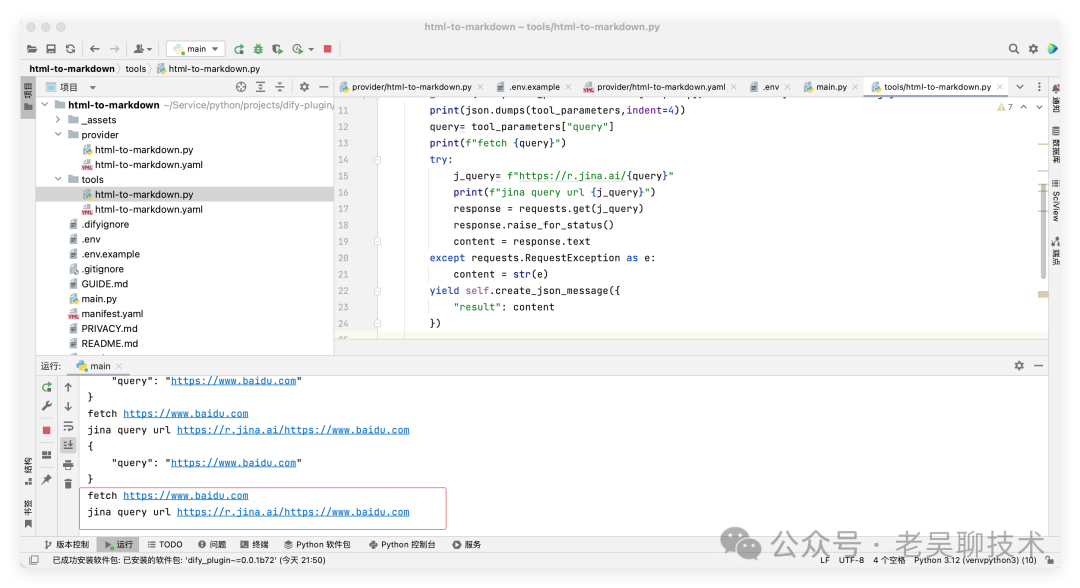Viewport: 1080px width, 588px height.
Task: Clear console with trash icon
Action: [x=68, y=484]
